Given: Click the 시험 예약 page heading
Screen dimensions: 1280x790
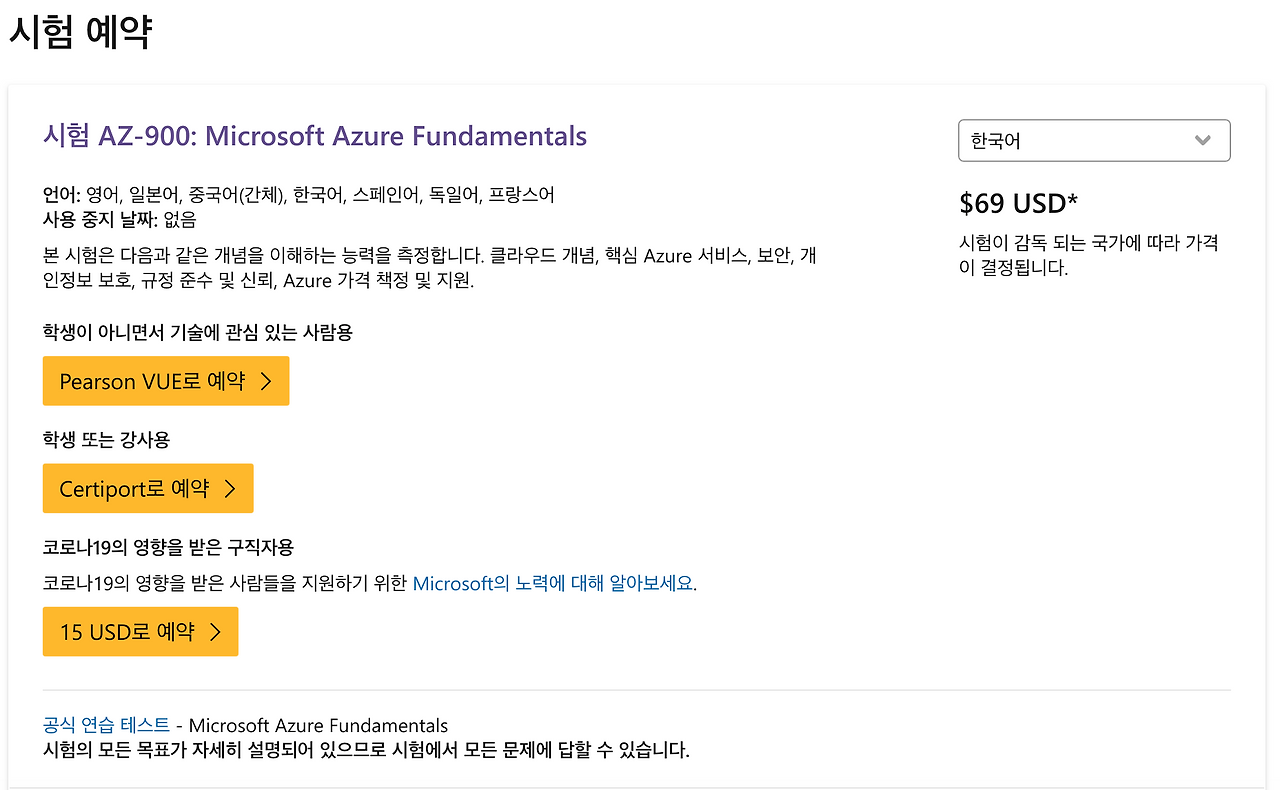Looking at the screenshot, I should point(80,31).
